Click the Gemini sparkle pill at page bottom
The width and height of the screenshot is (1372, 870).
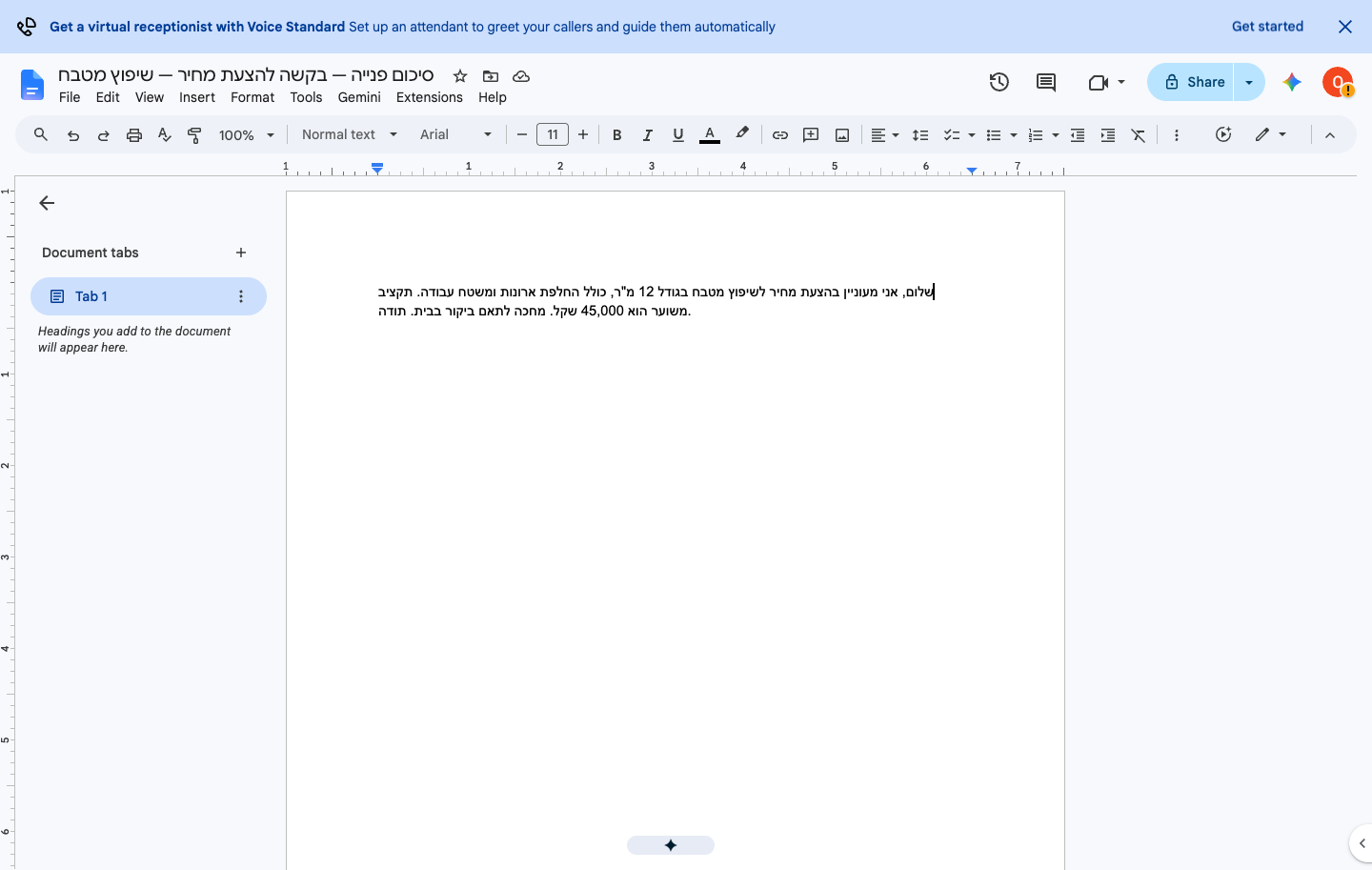(x=671, y=845)
